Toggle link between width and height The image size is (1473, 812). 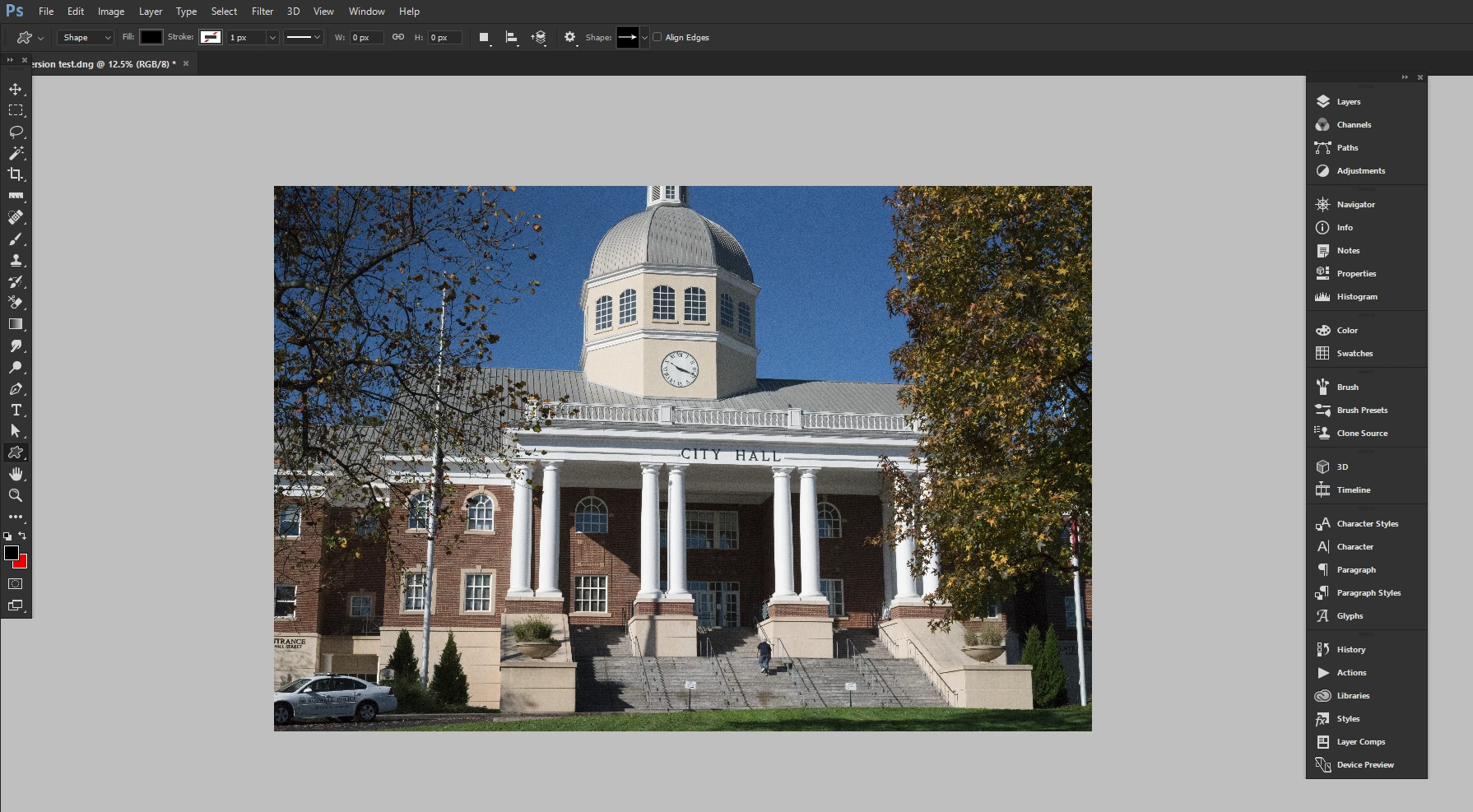click(x=398, y=37)
